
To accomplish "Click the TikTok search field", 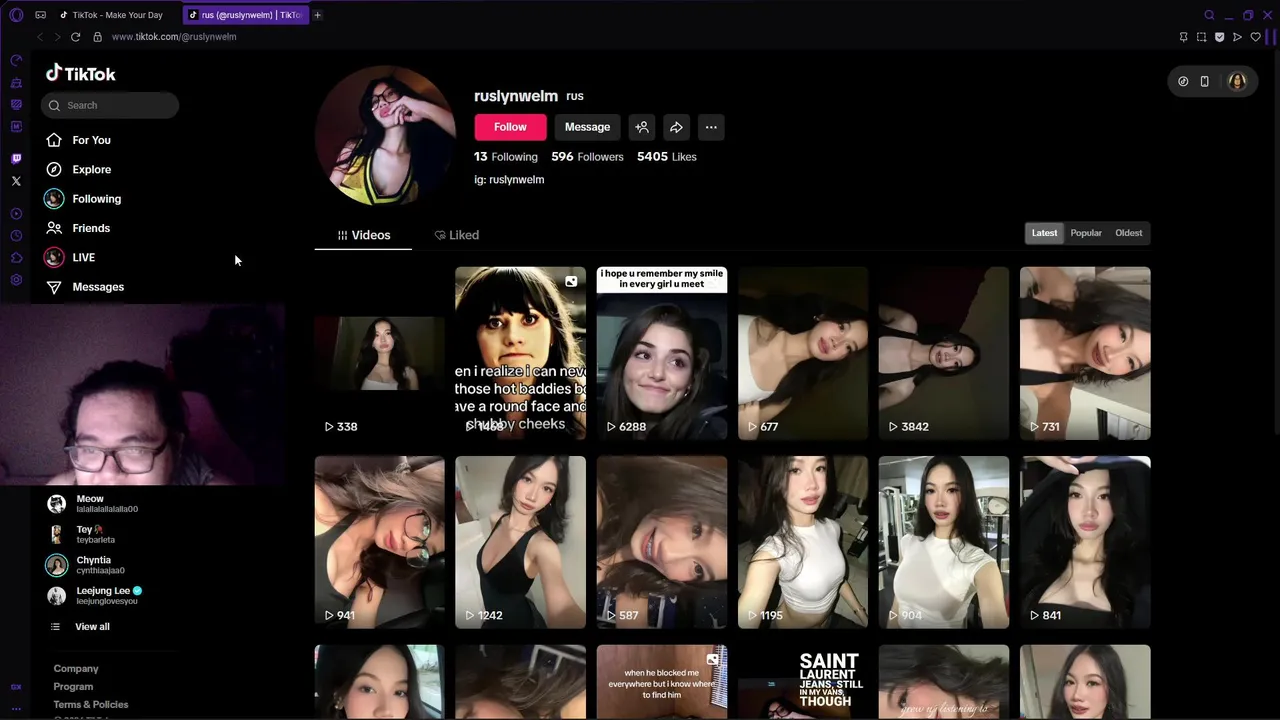I will (110, 105).
